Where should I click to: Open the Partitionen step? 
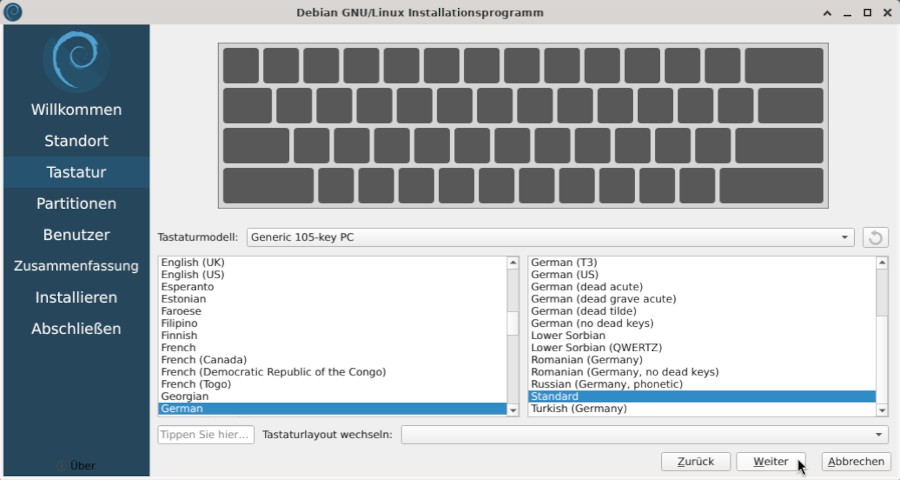(x=76, y=203)
